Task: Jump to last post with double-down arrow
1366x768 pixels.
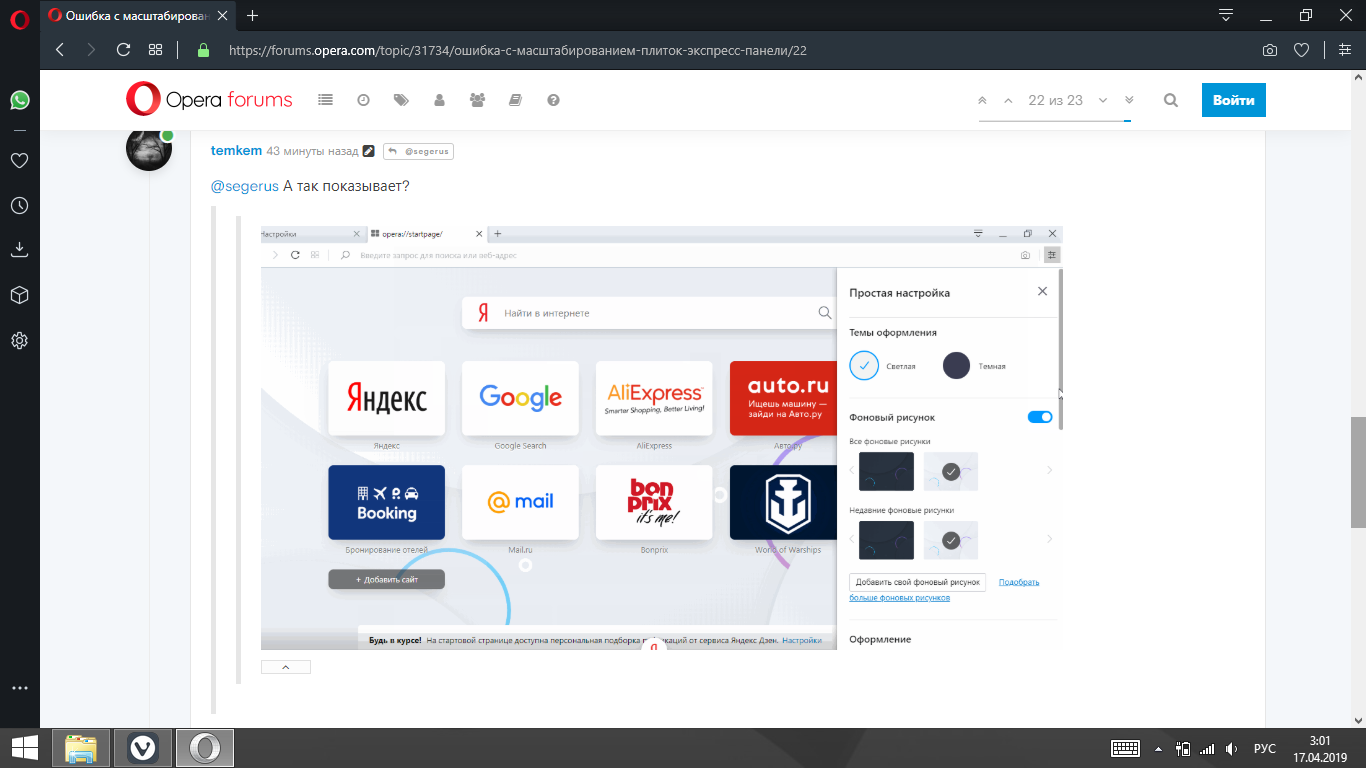Action: coord(1129,100)
